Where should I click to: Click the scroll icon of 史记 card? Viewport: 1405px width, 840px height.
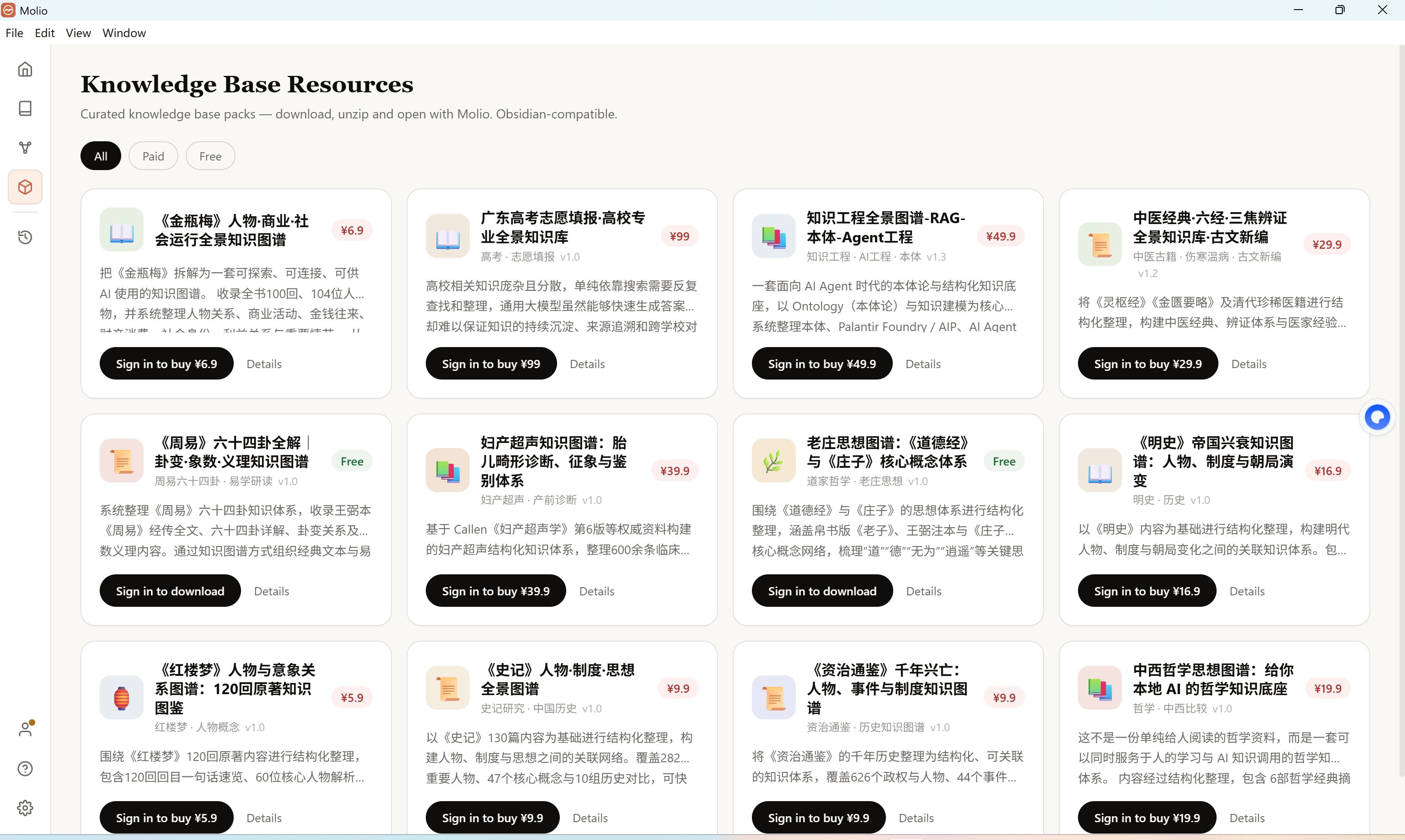point(448,688)
